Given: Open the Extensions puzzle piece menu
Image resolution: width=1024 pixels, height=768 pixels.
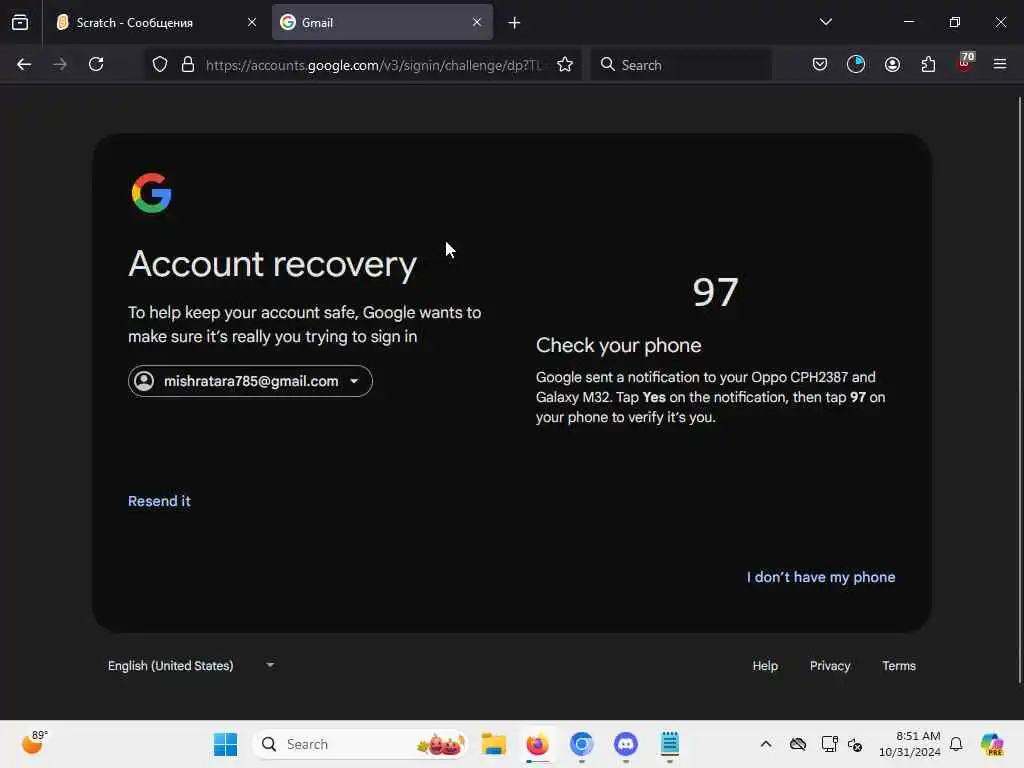Looking at the screenshot, I should 928,64.
